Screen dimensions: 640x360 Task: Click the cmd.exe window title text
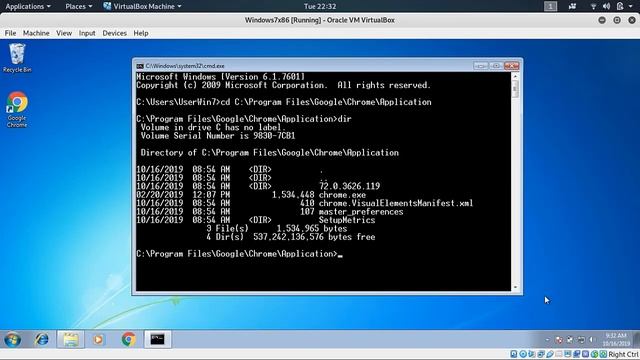[x=185, y=66]
